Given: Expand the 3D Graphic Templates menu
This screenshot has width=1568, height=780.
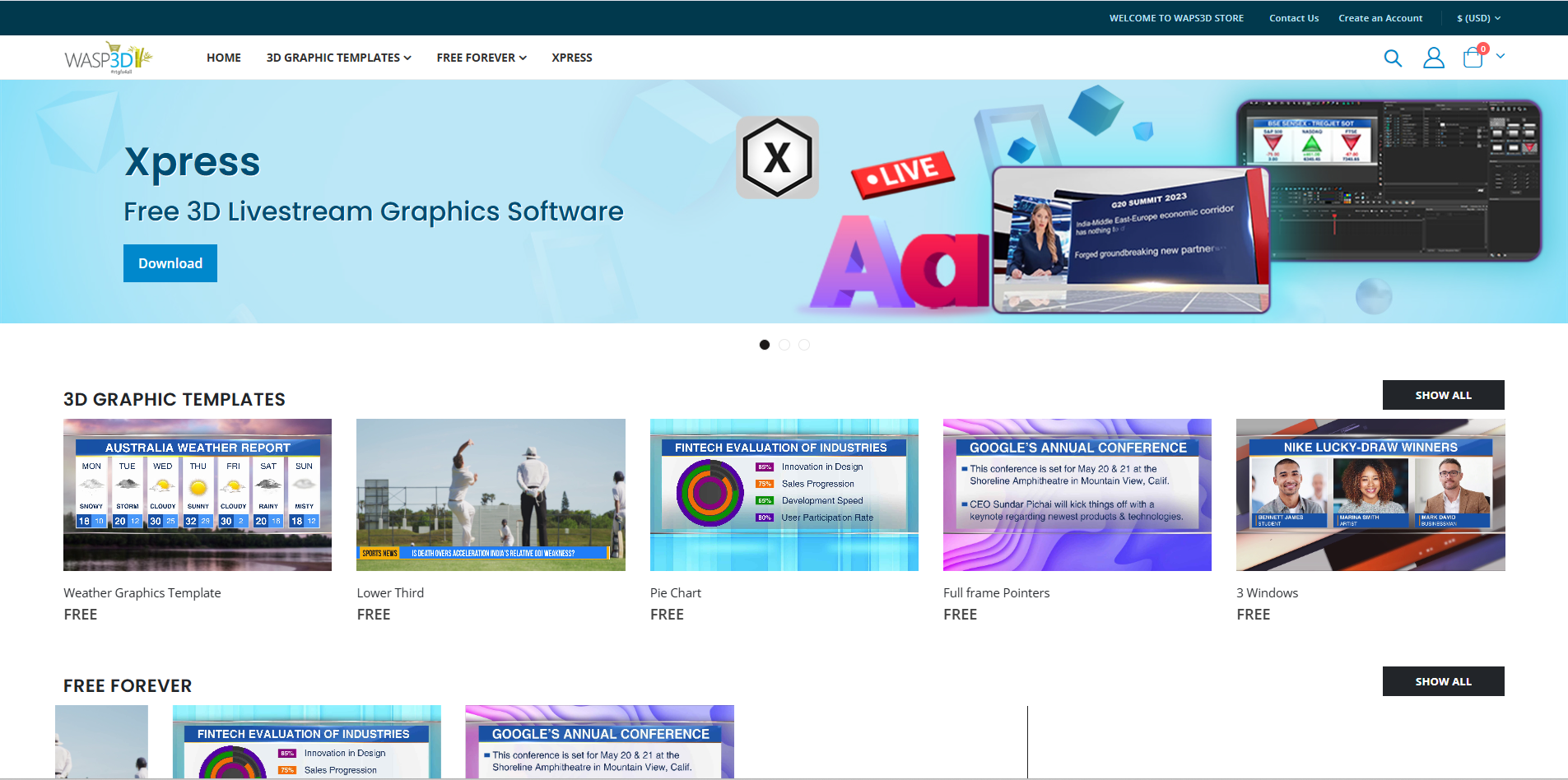Looking at the screenshot, I should [x=338, y=58].
